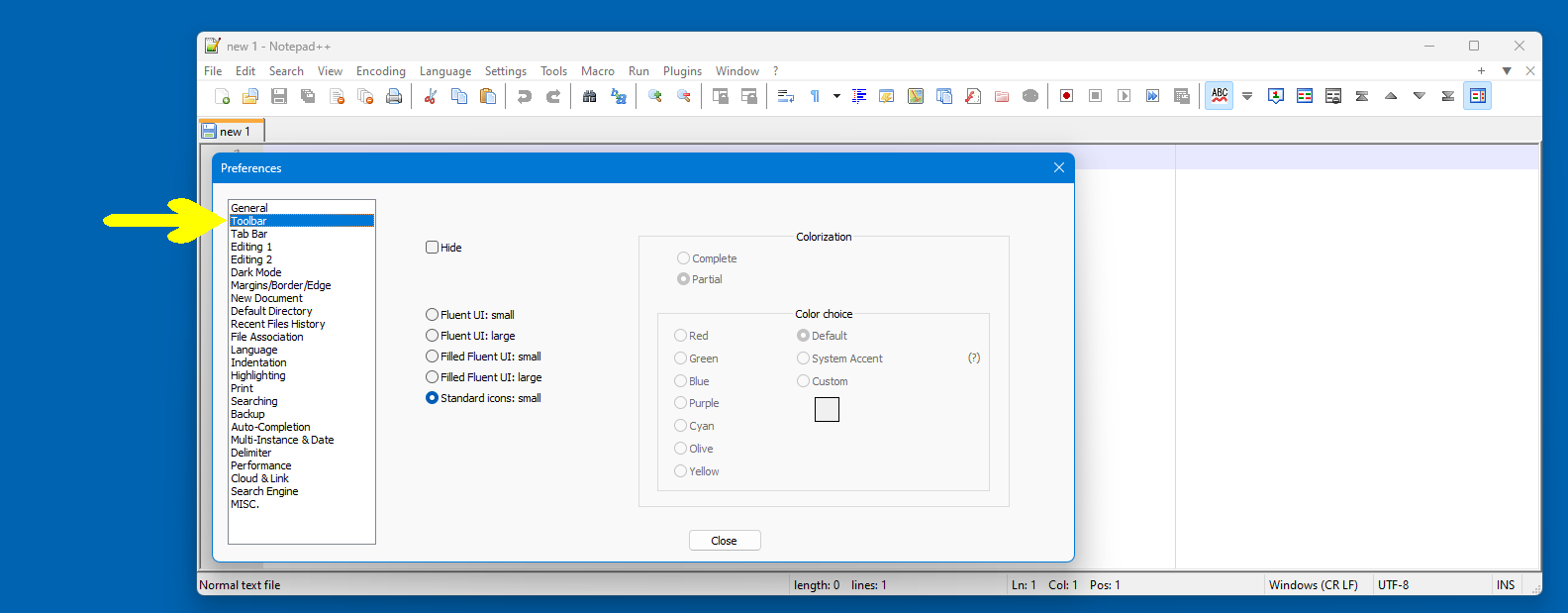
Task: Click the Save Recorded Macro icon
Action: point(1181,96)
